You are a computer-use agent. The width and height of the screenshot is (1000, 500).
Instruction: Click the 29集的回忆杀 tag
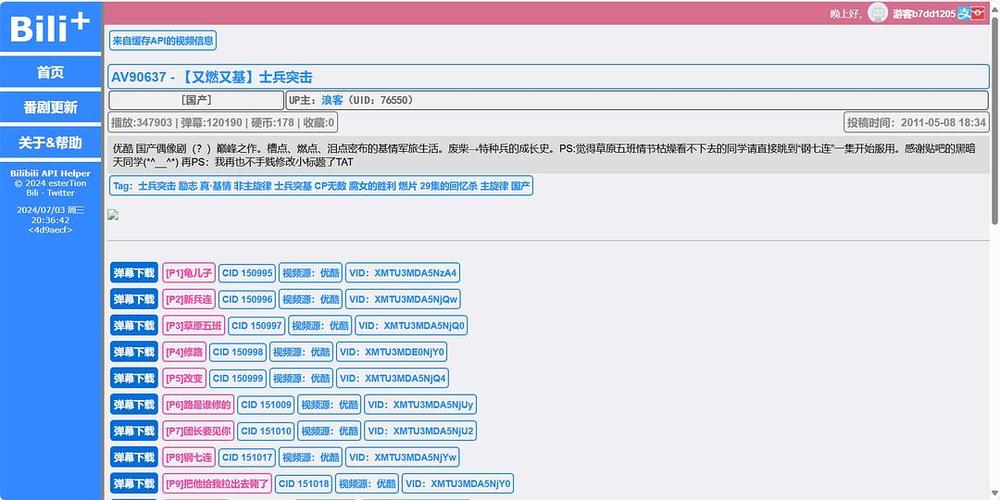[448, 186]
